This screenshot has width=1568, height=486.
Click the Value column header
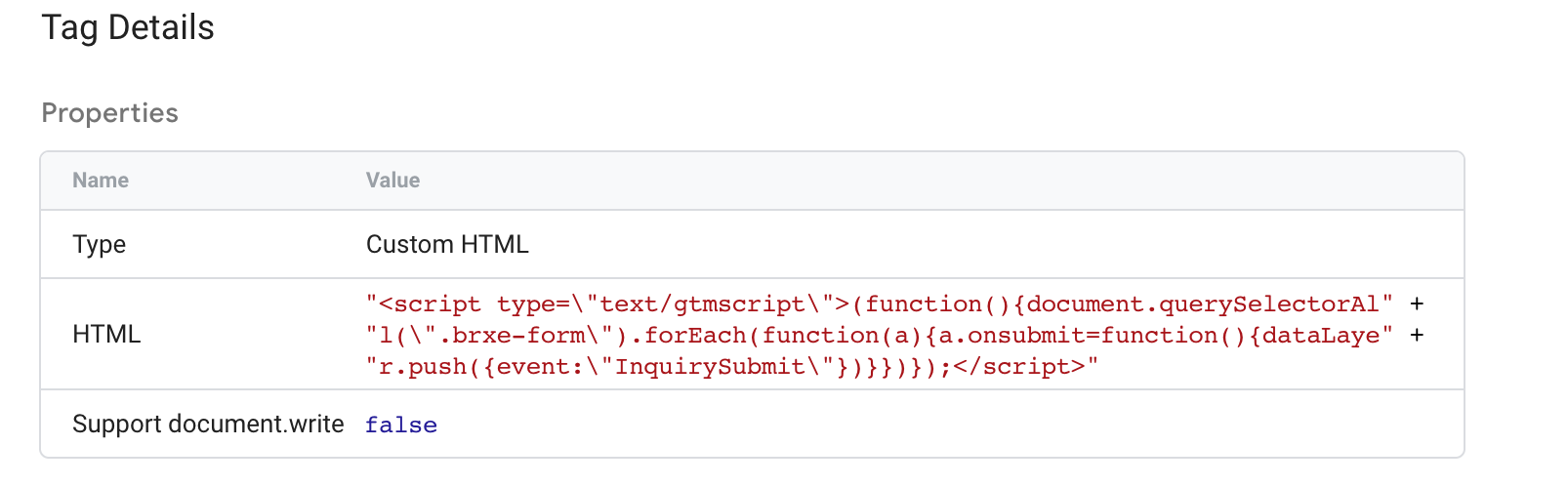tap(392, 181)
